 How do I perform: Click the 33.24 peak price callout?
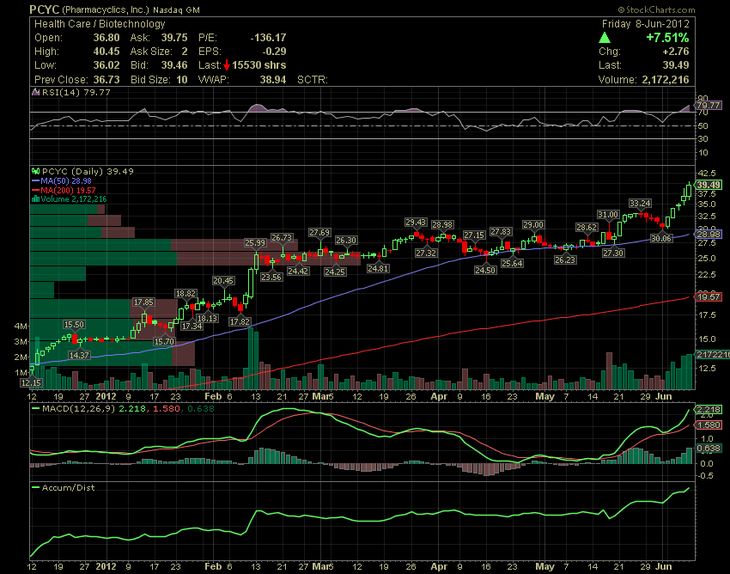point(640,203)
